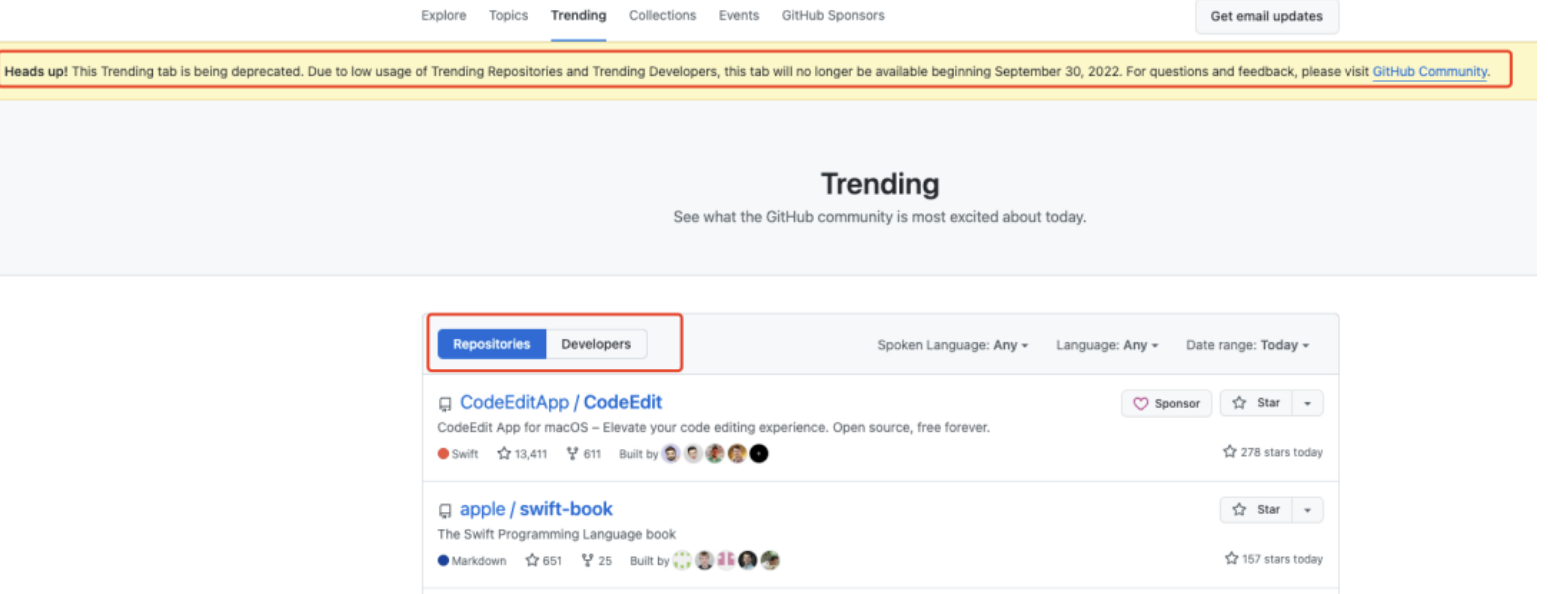Click Sponsor button for CodeEdit

click(1166, 403)
